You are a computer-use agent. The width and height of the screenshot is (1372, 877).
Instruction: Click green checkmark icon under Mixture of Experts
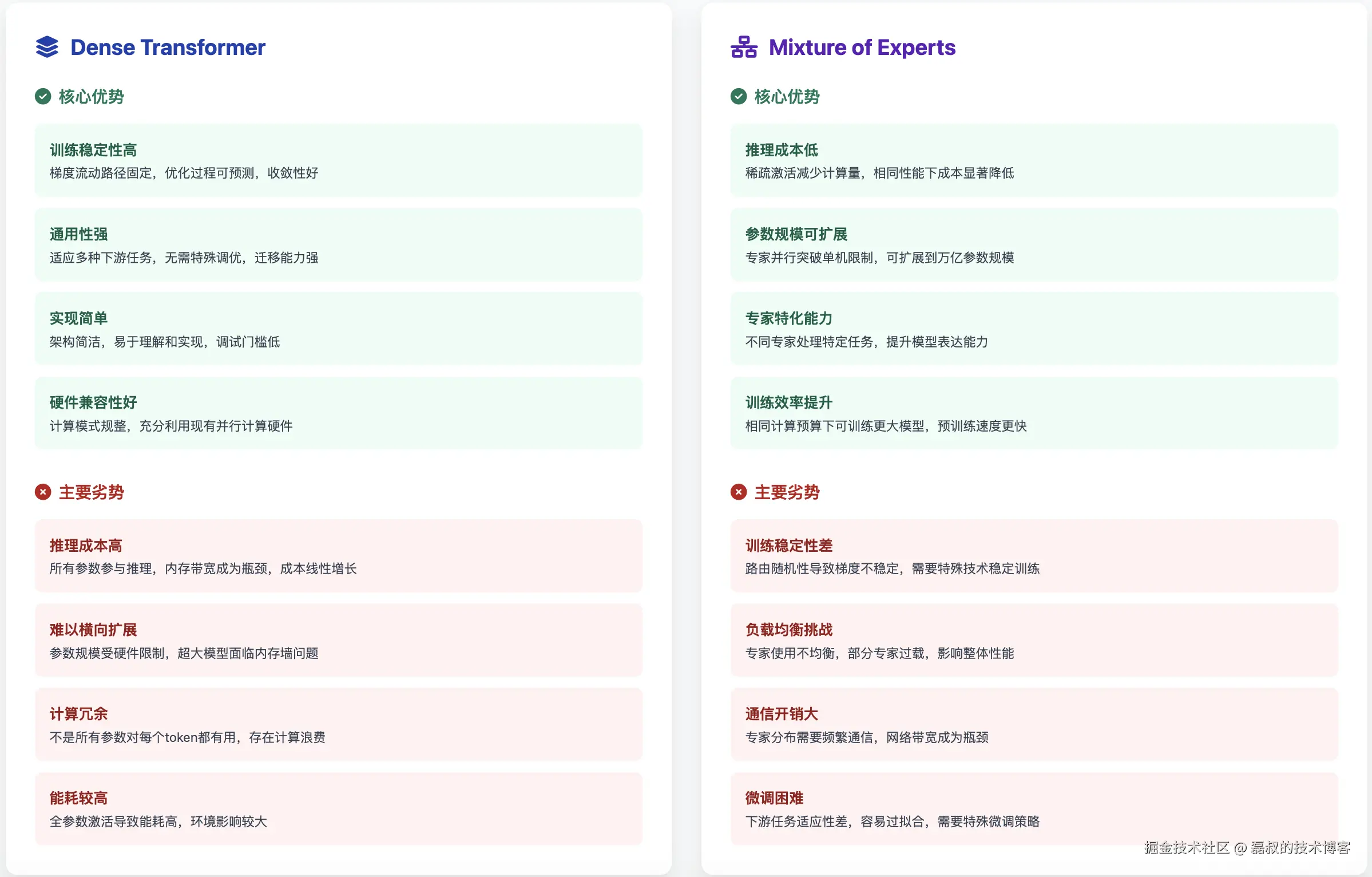[x=739, y=96]
